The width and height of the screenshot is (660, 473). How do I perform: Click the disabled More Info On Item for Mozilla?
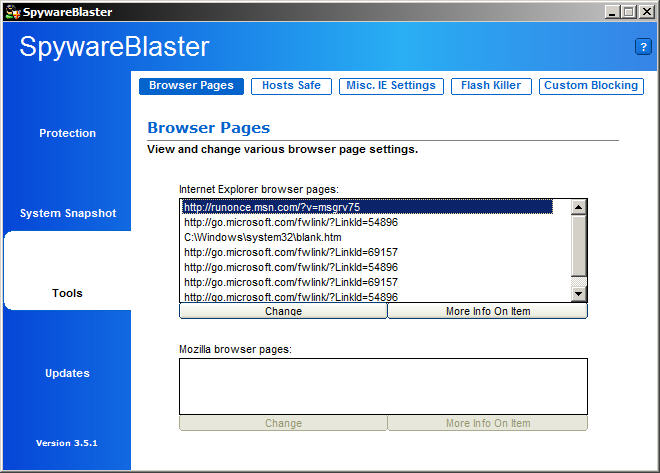coord(487,423)
